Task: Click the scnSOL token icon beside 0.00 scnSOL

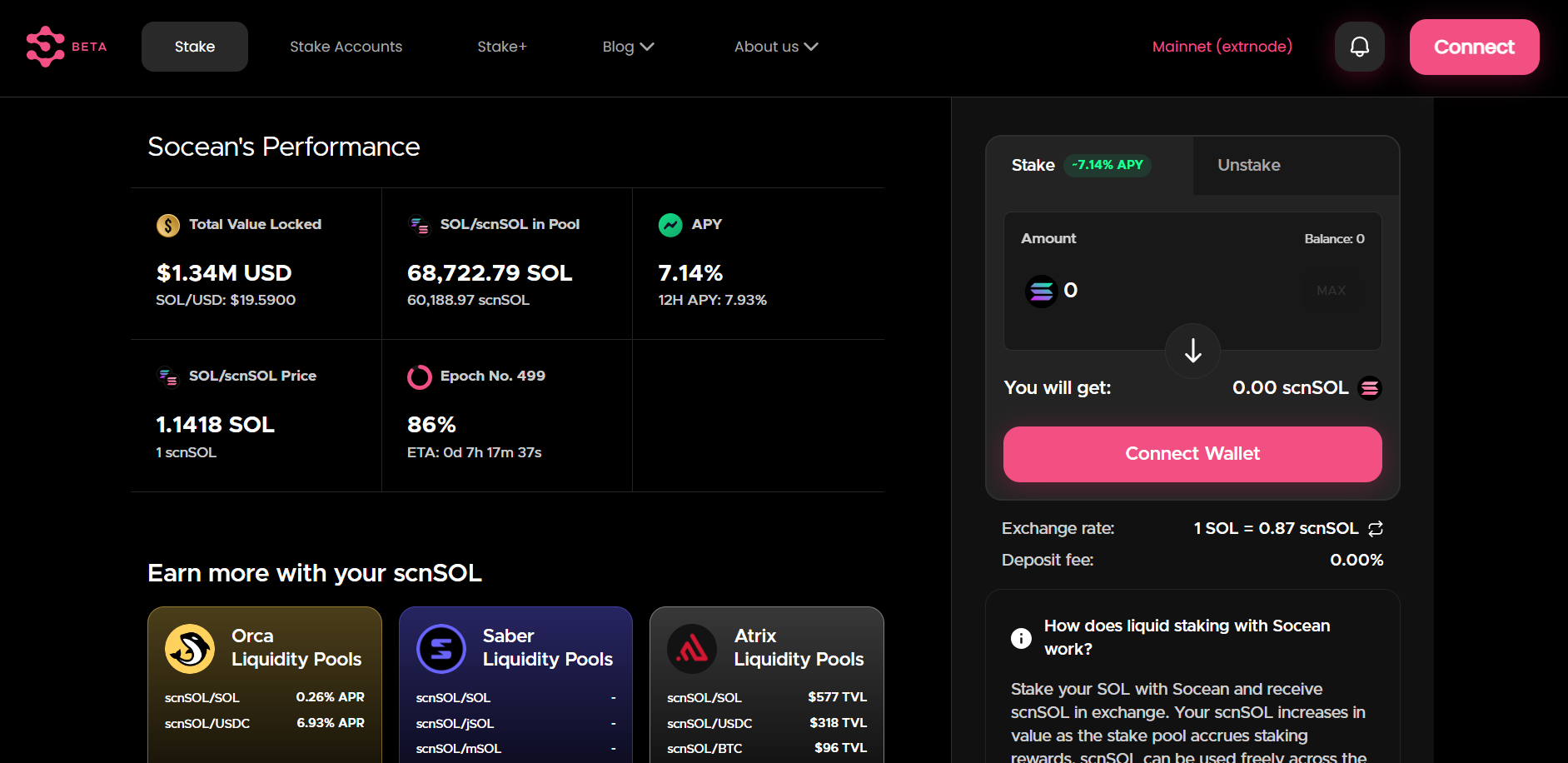Action: (x=1370, y=388)
